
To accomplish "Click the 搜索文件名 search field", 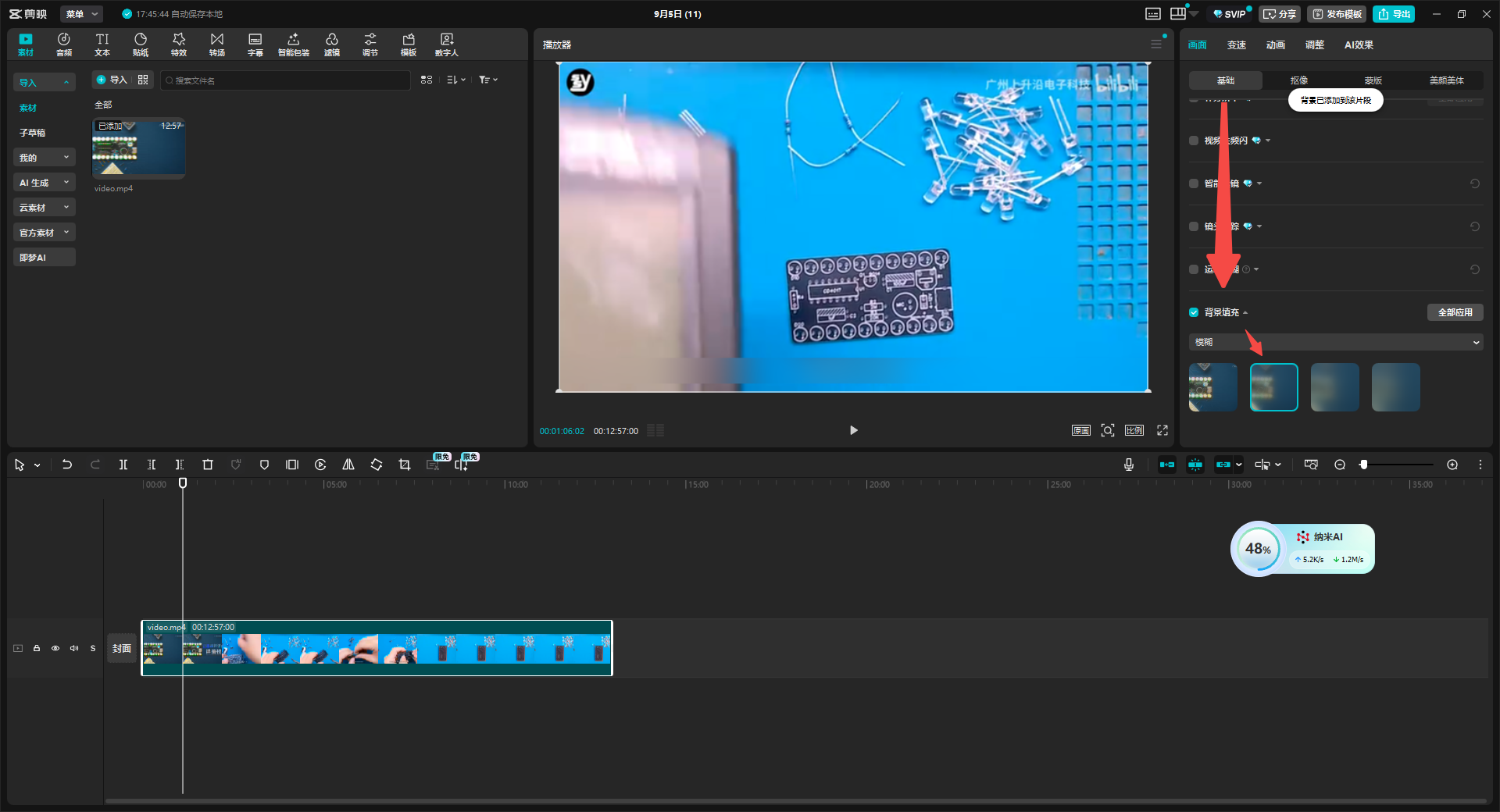I will pos(285,80).
